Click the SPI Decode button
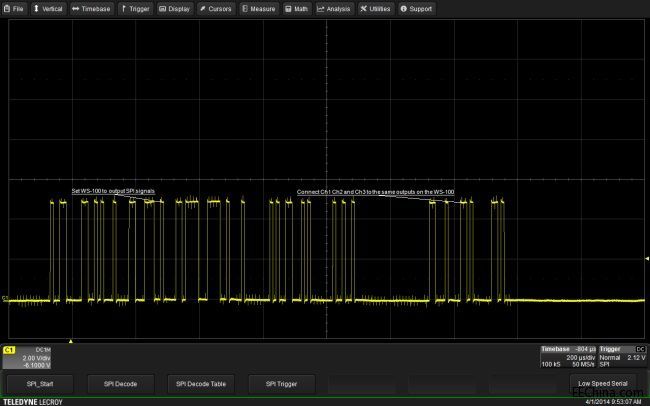 coord(121,384)
